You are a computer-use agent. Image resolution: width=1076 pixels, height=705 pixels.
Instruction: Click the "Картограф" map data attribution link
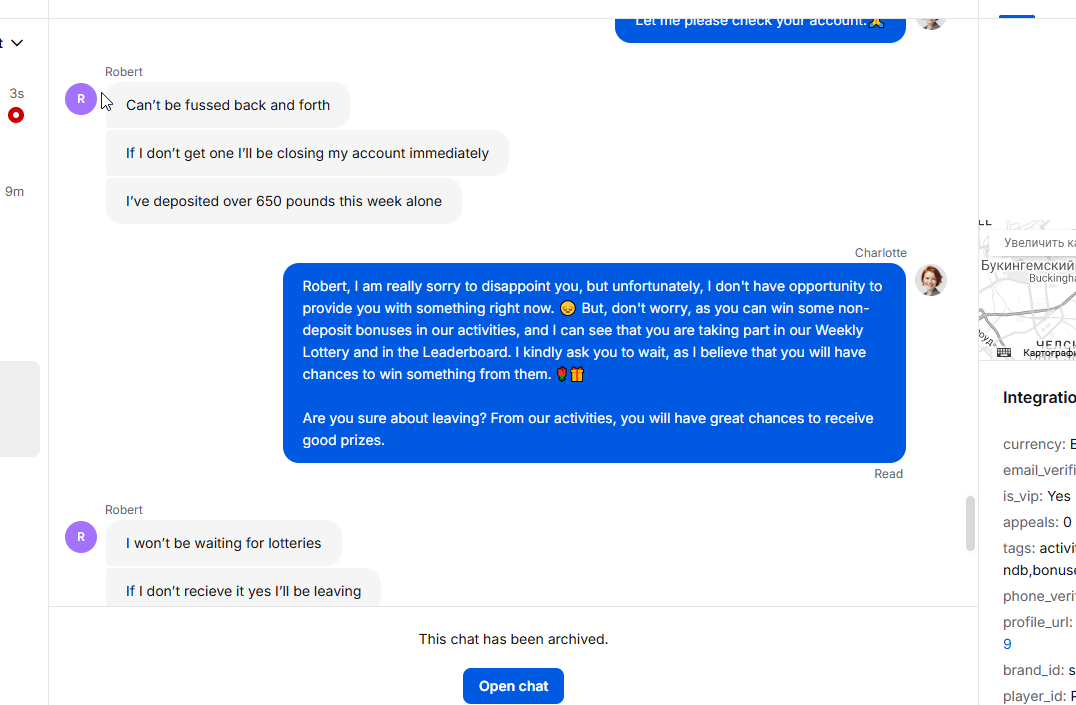1049,352
